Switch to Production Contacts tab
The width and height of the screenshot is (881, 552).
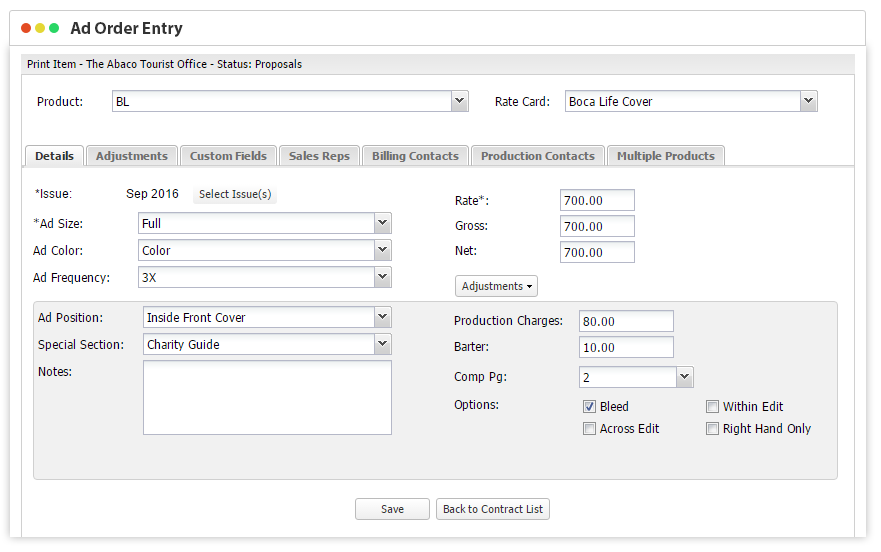538,156
